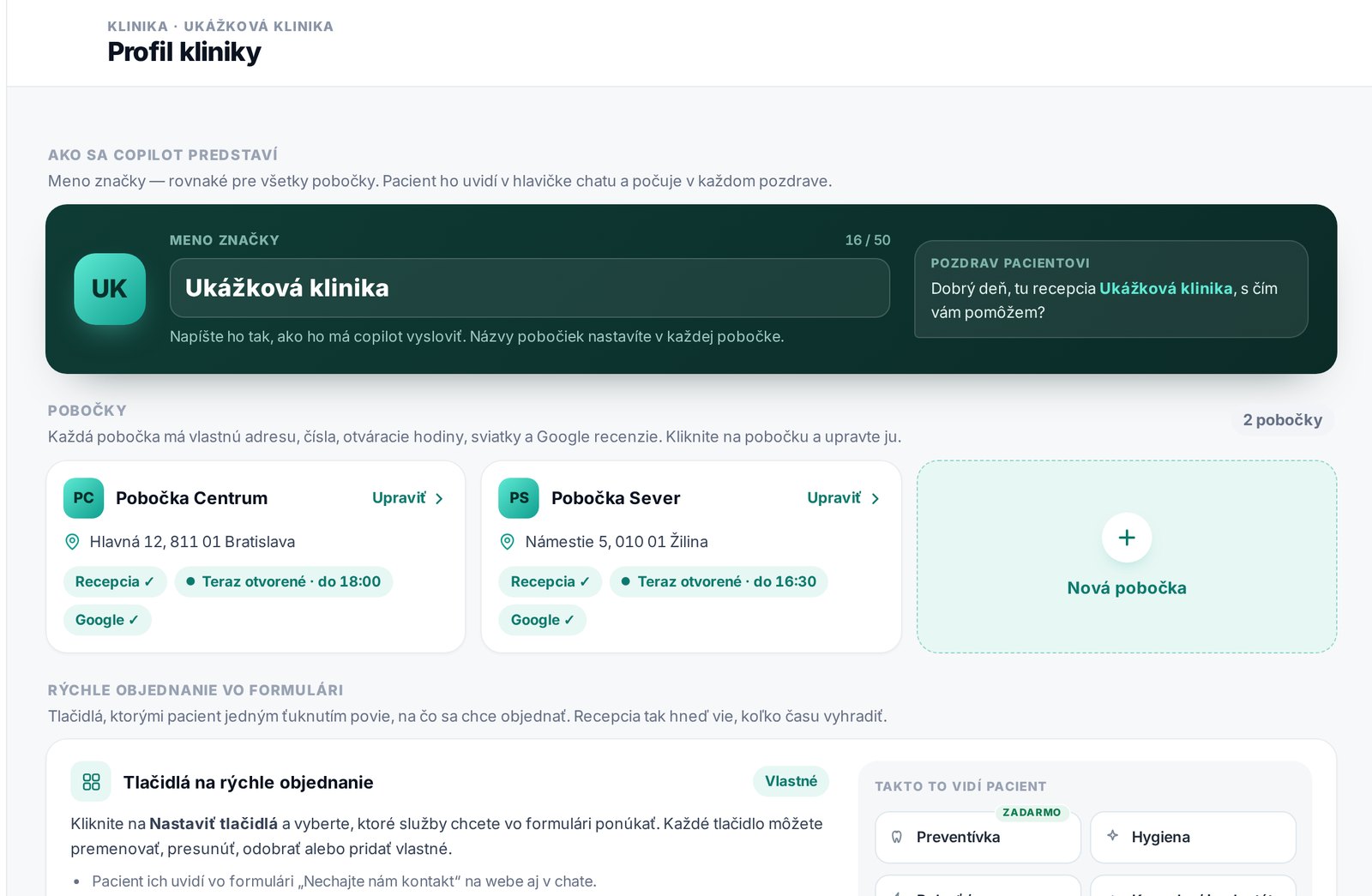Click the UK brand avatar icon
Viewport: 1372px width, 896px height.
[110, 289]
